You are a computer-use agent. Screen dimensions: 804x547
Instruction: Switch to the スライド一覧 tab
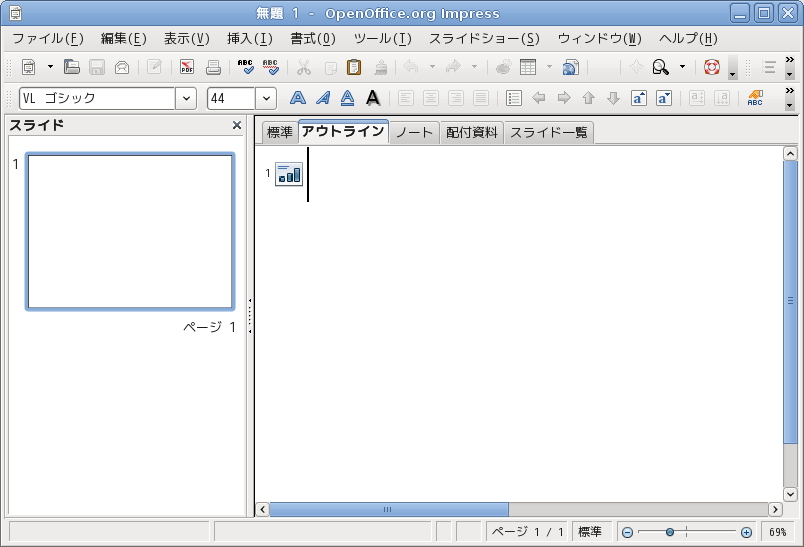[x=549, y=132]
